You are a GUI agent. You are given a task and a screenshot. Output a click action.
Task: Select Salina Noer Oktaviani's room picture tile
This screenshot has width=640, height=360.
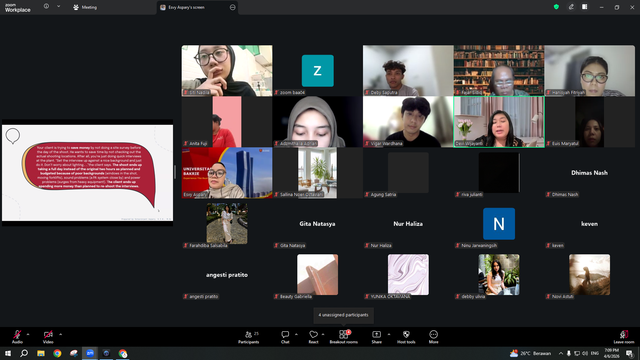(318, 173)
